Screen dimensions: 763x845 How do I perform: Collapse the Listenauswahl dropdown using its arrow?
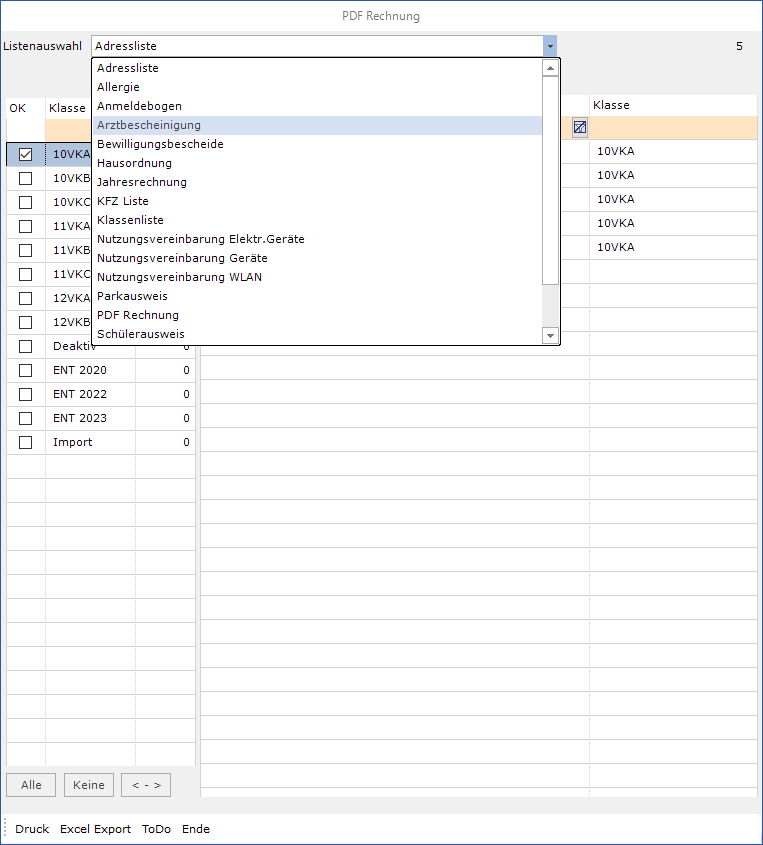point(550,46)
